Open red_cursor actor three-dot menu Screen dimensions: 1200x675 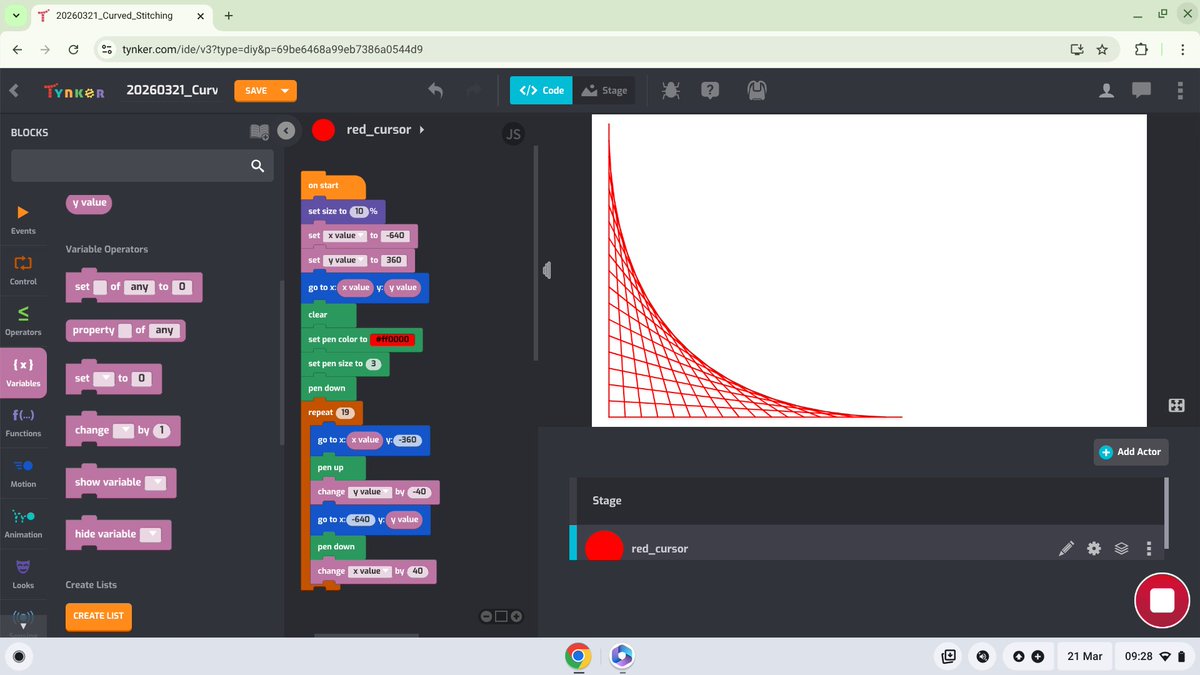click(1149, 548)
